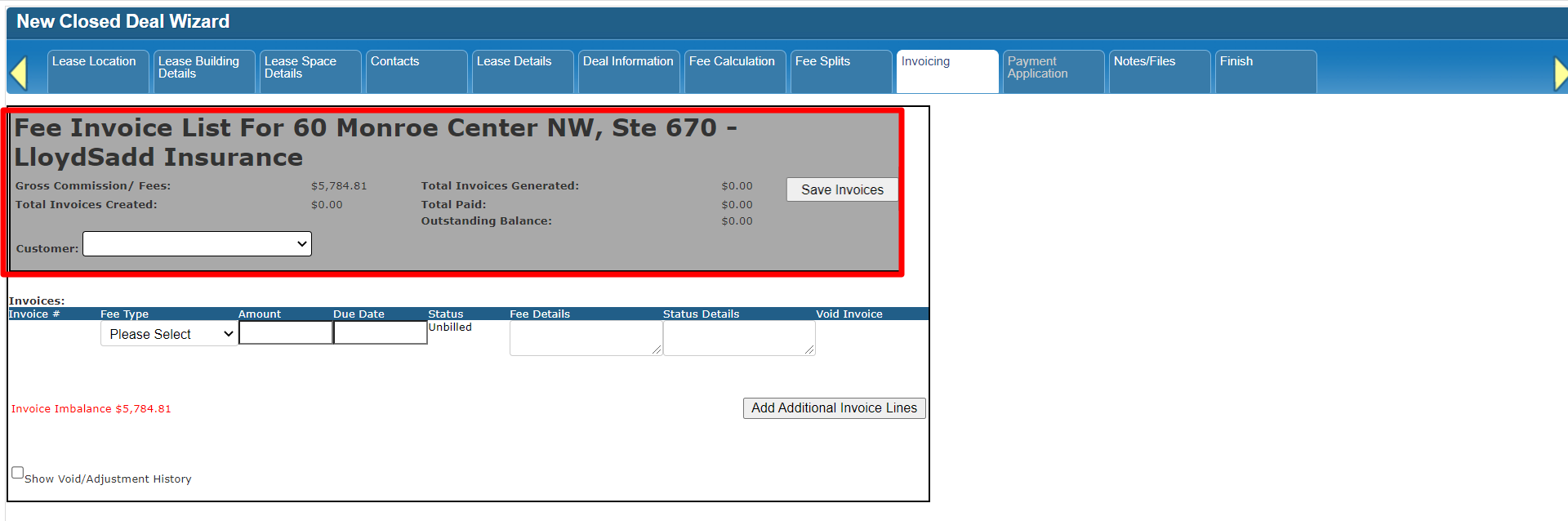Screen dimensions: 1568x521
Task: Click the left yellow arrow to scroll tabs
Action: pyautogui.click(x=19, y=73)
